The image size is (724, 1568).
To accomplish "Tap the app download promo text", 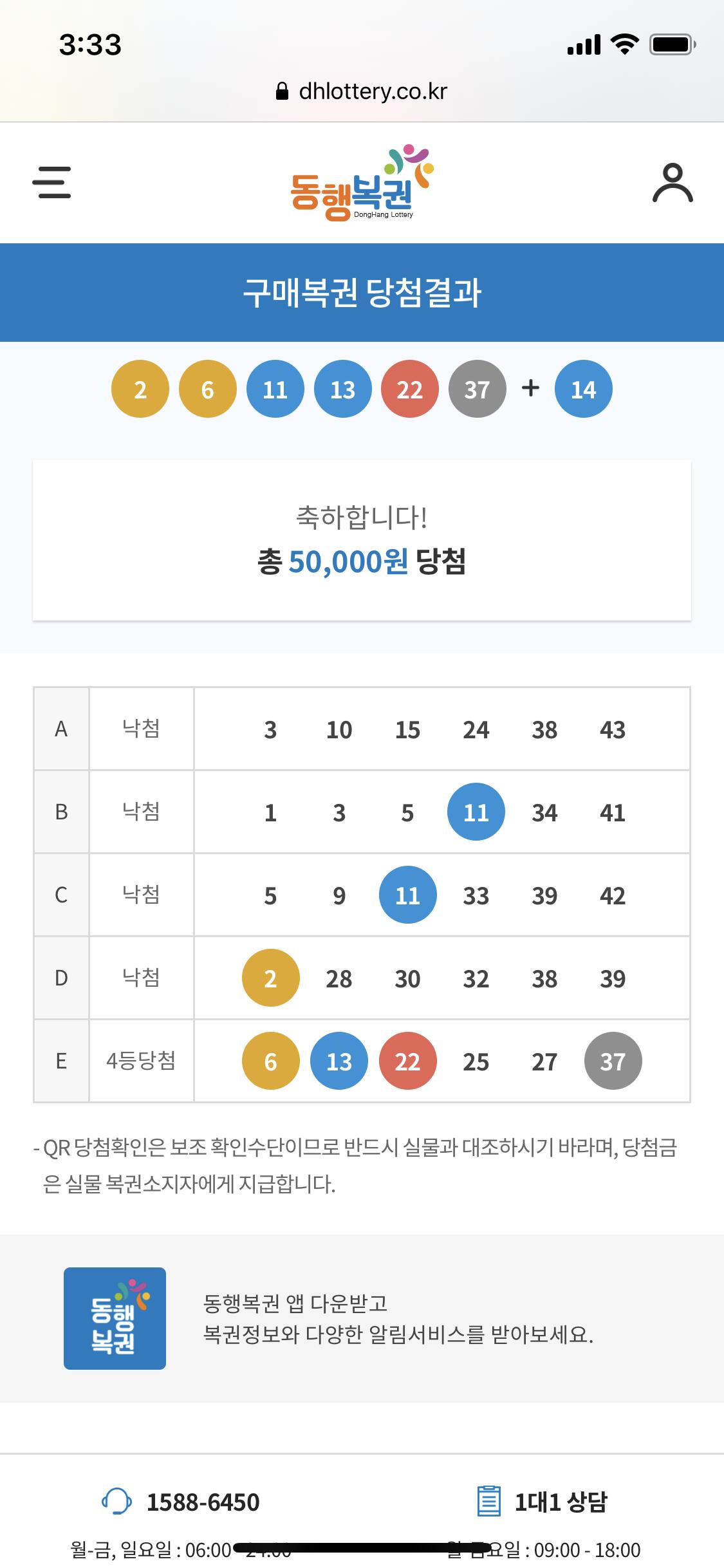I will pyautogui.click(x=397, y=1319).
